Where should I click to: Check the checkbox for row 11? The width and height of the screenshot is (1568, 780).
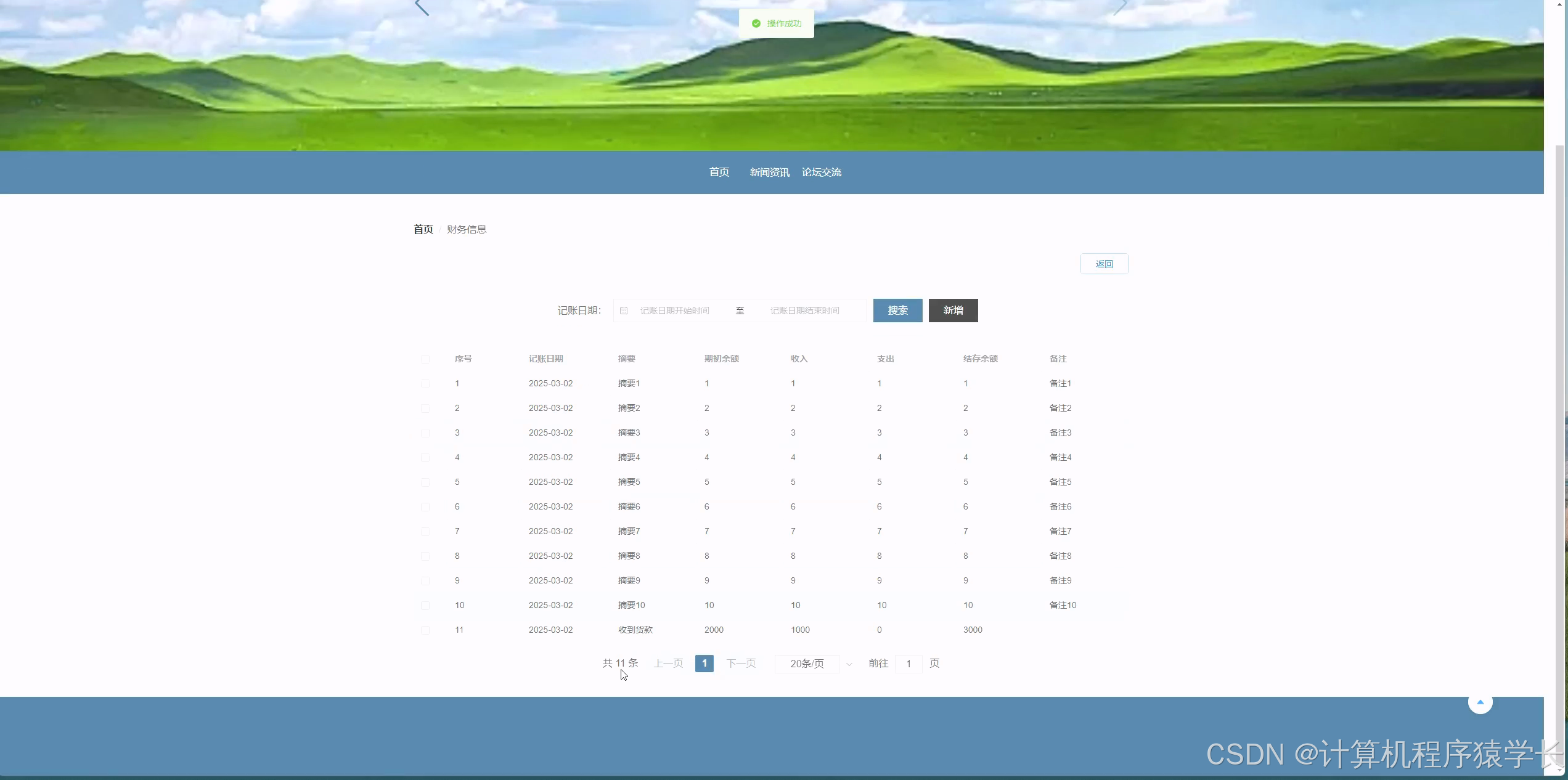tap(425, 630)
